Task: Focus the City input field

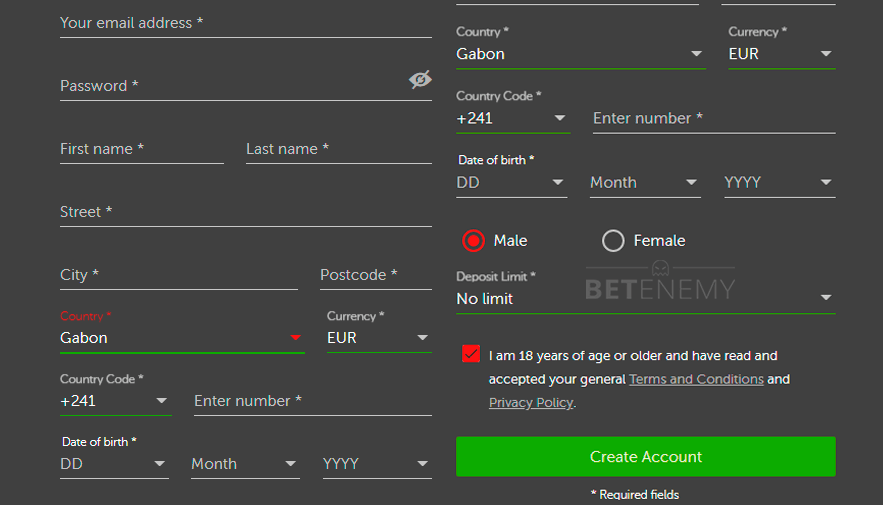Action: 179,275
